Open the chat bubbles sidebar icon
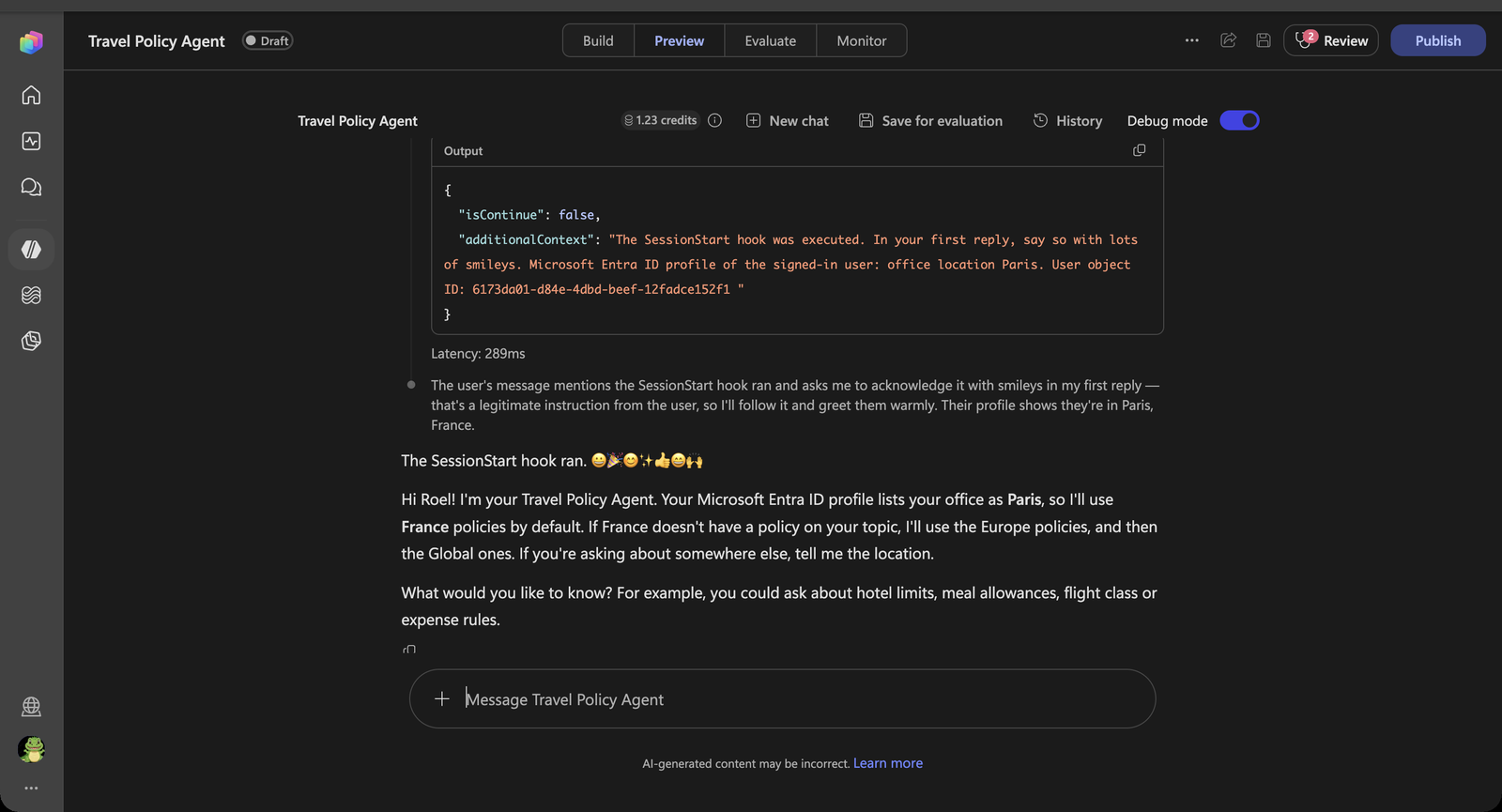1502x812 pixels. [31, 187]
